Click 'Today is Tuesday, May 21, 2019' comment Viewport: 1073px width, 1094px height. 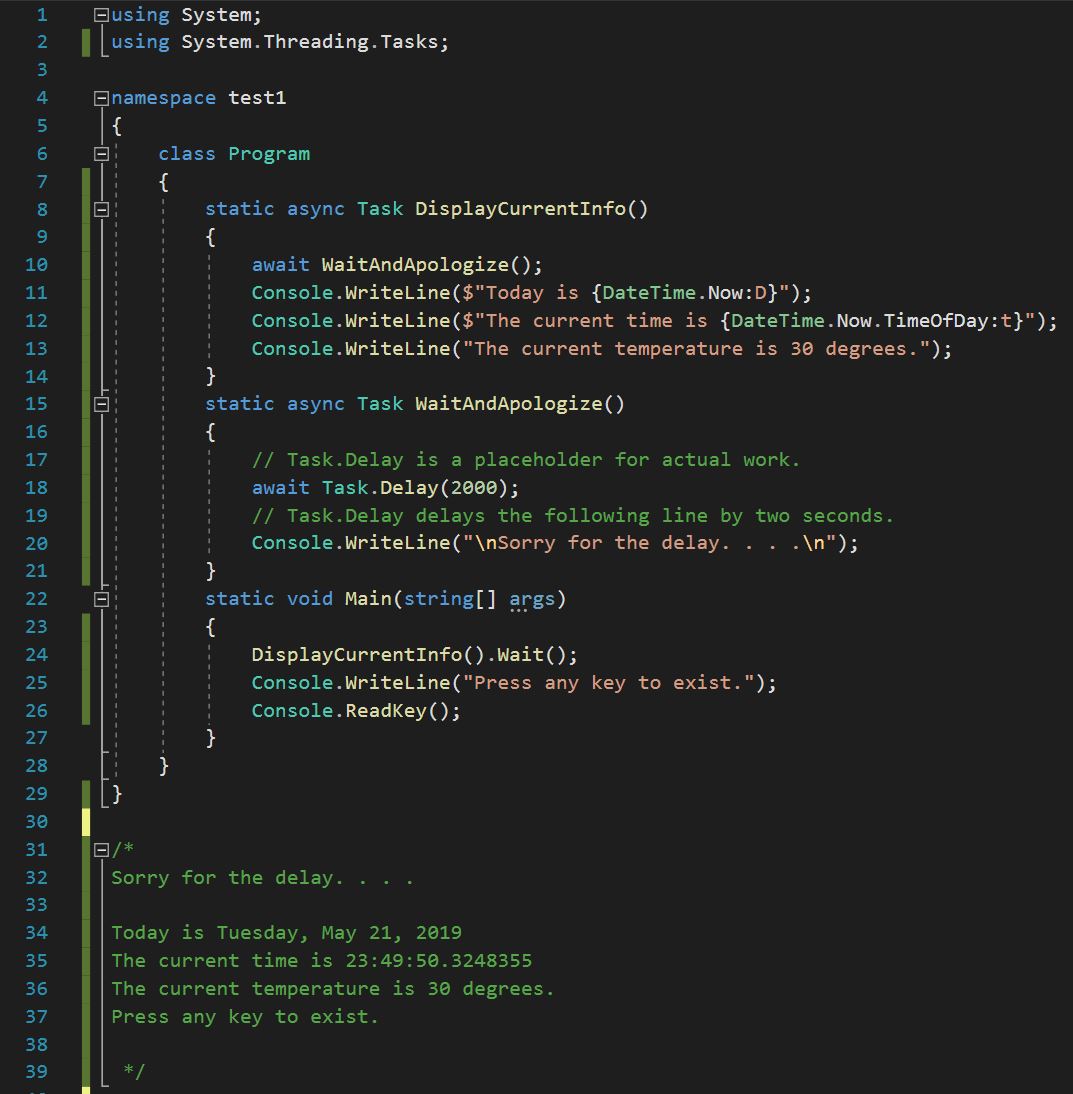pyautogui.click(x=286, y=933)
